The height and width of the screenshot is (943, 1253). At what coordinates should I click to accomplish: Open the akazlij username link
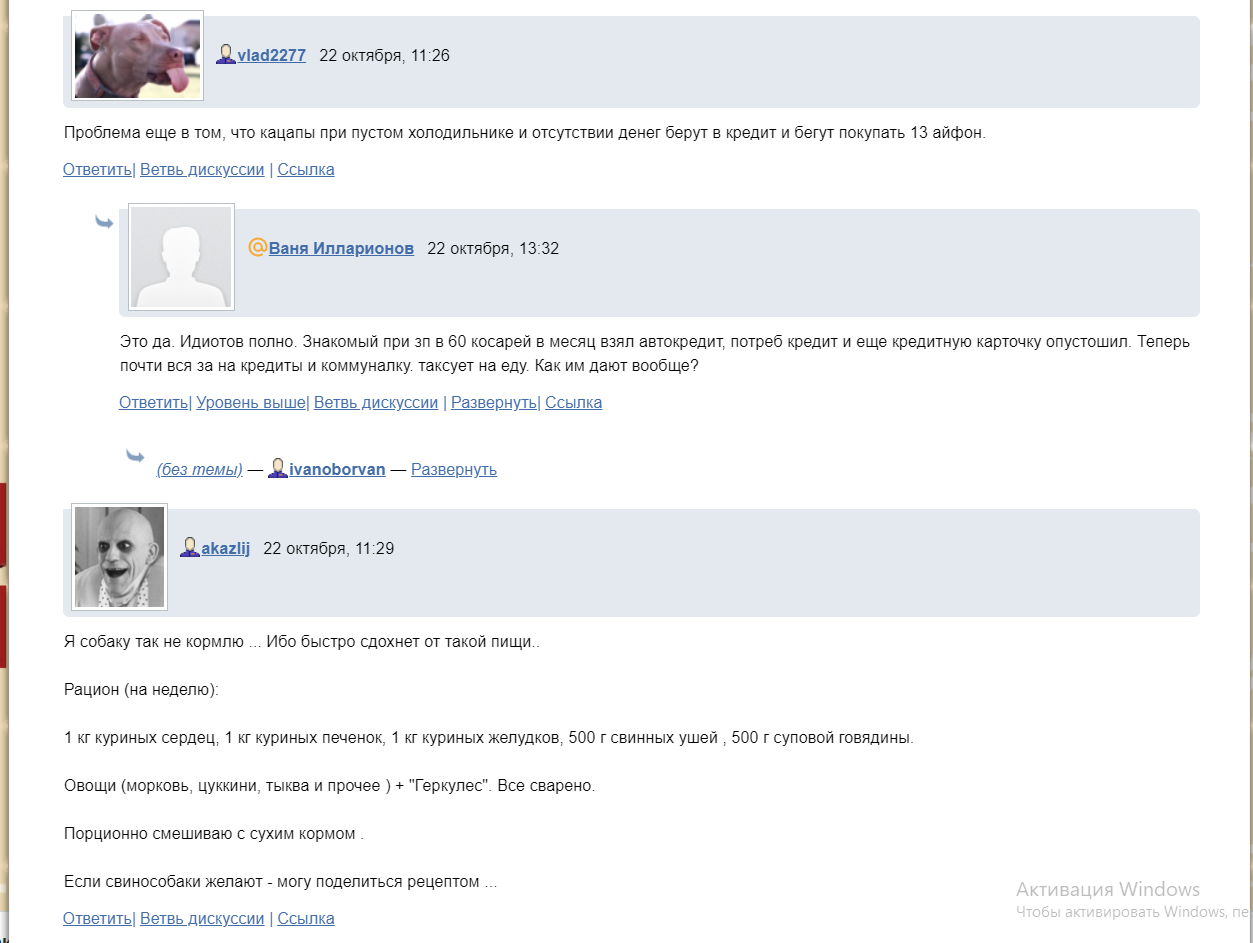coord(226,548)
